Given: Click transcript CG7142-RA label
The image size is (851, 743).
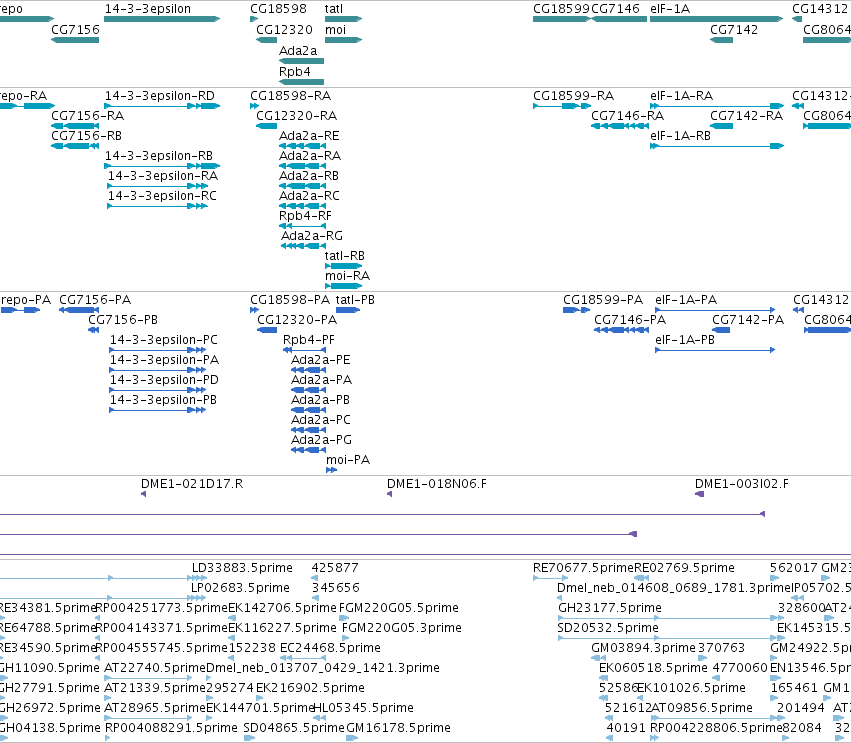Looking at the screenshot, I should pos(746,116).
